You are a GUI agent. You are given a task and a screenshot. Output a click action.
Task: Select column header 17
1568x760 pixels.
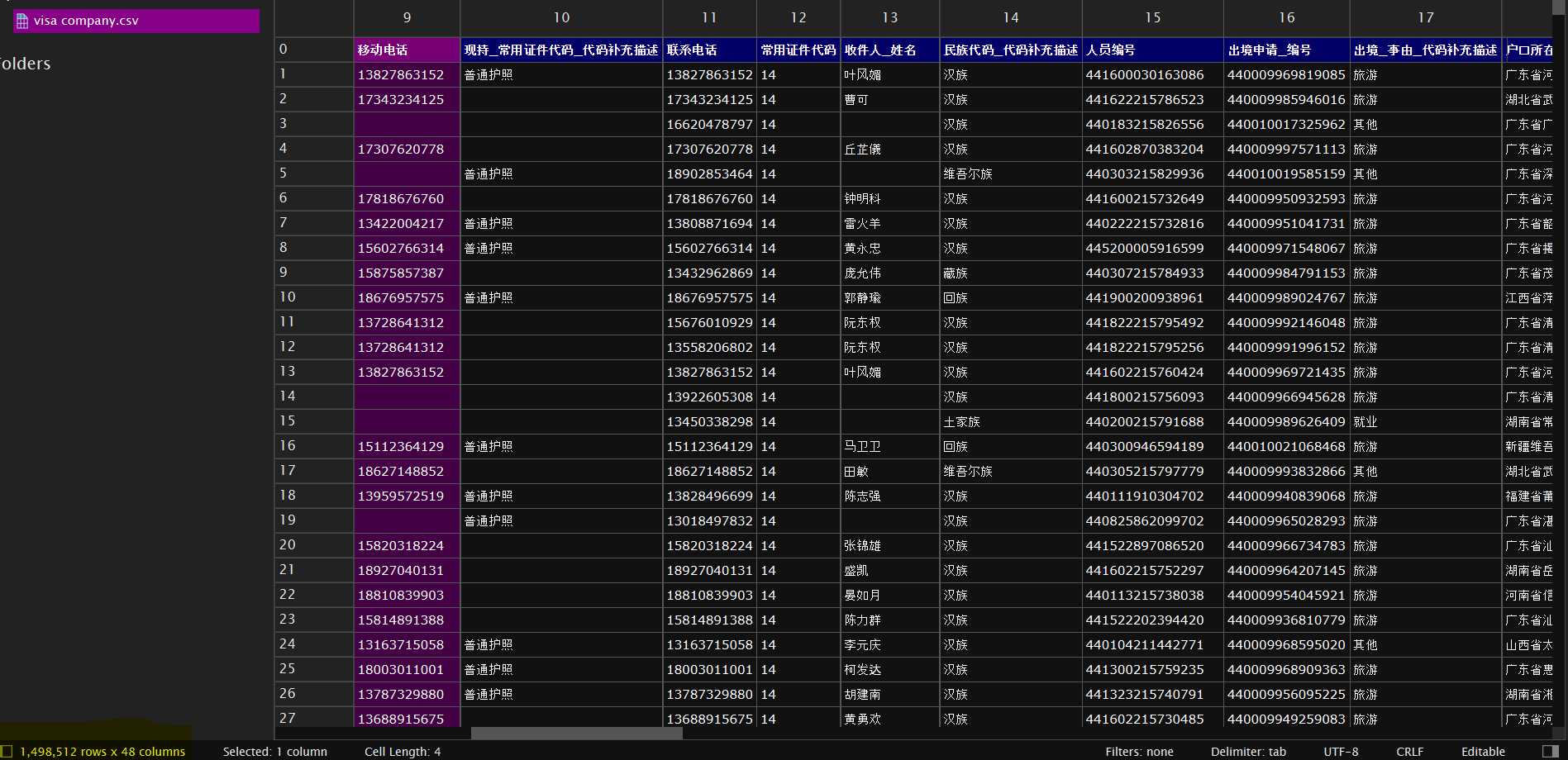(x=1426, y=17)
